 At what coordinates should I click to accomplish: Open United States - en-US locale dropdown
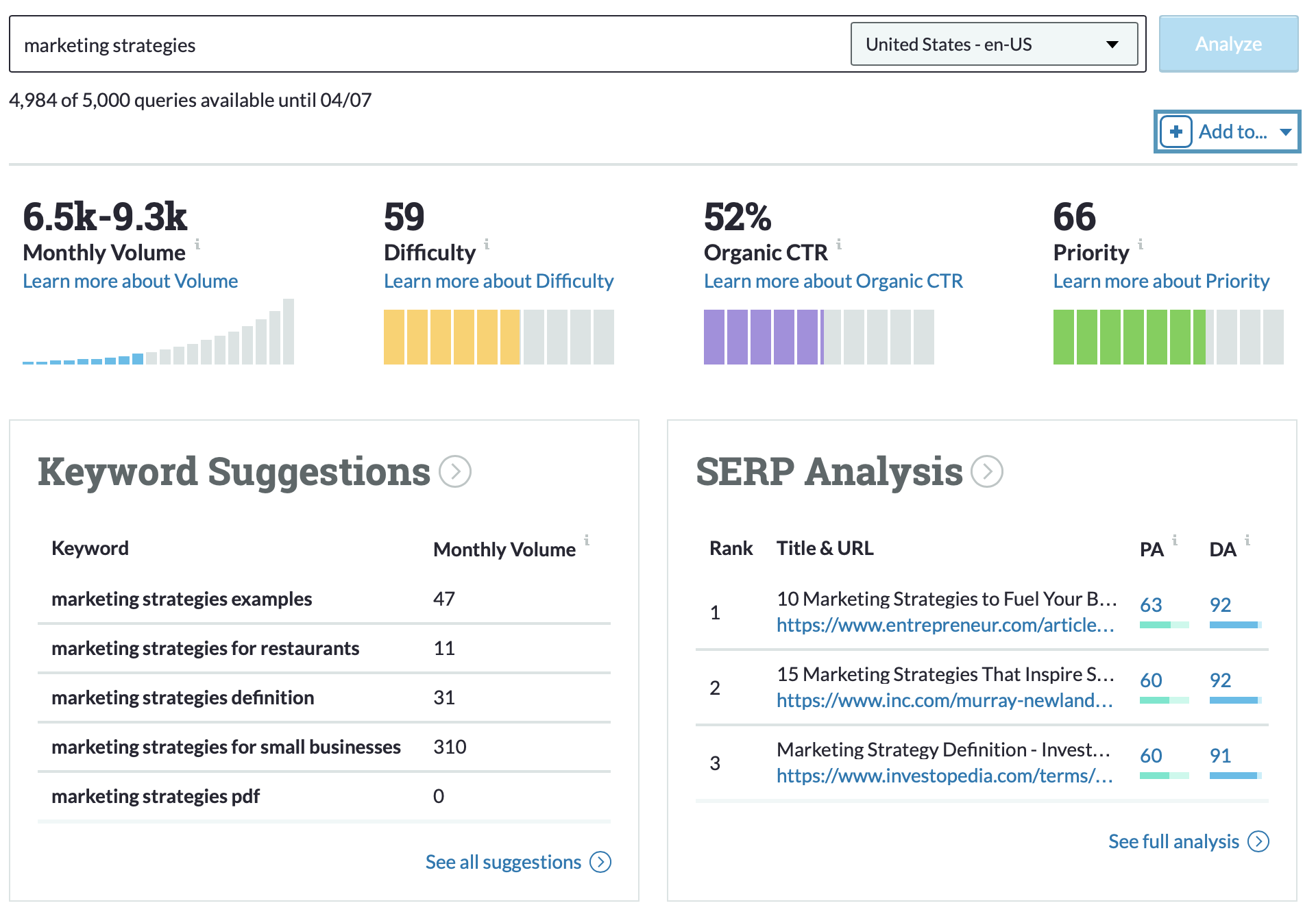point(994,45)
